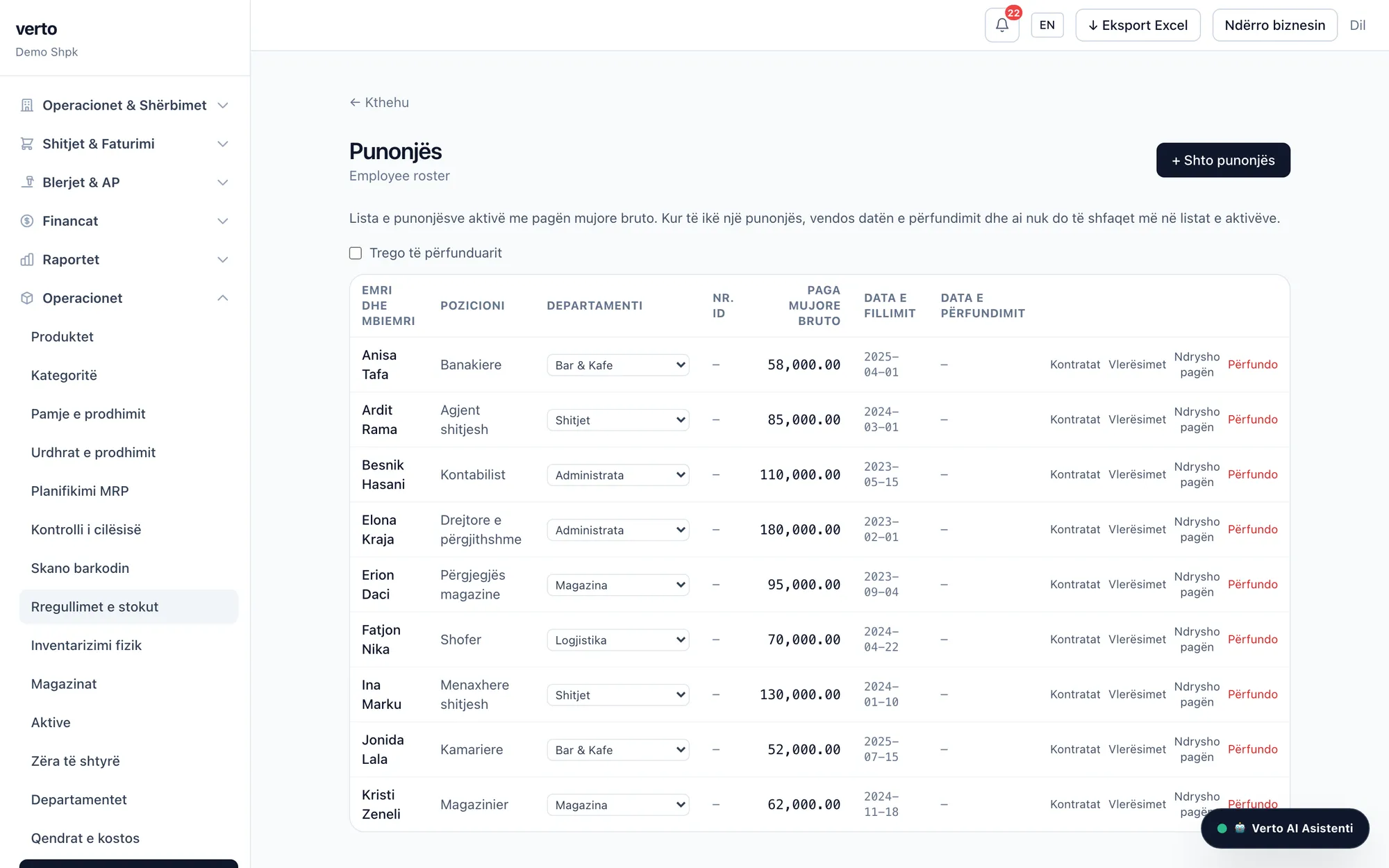
Task: Collapse the Operacionet section chevron
Action: (x=223, y=298)
